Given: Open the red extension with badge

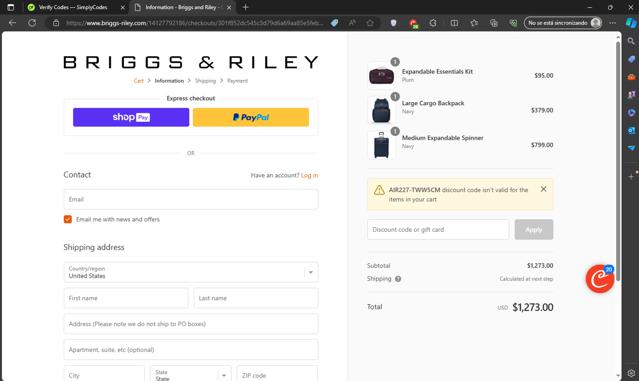Looking at the screenshot, I should [x=413, y=23].
